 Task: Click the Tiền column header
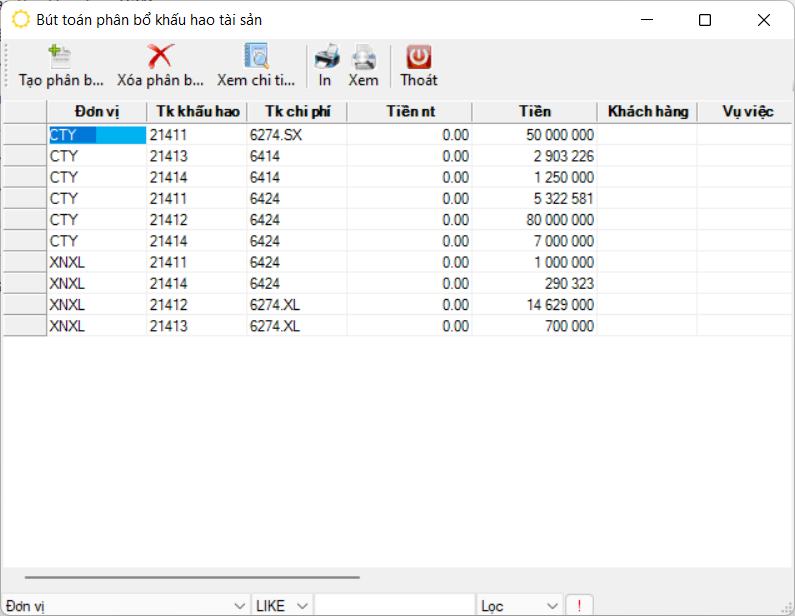[535, 111]
